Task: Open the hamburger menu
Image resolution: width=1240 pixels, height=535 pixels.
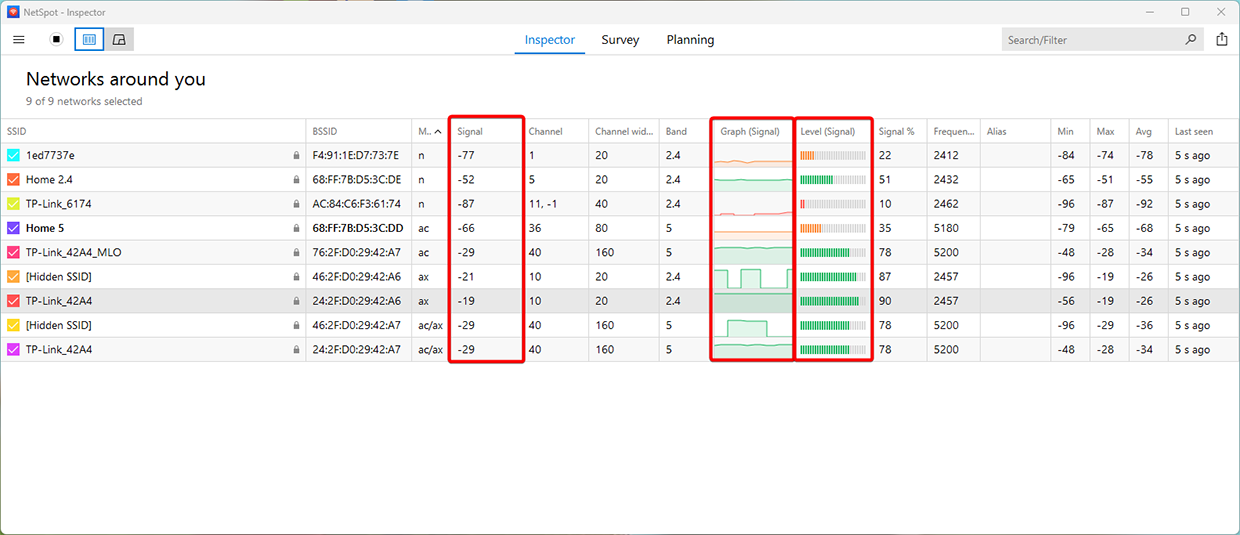Action: point(19,40)
